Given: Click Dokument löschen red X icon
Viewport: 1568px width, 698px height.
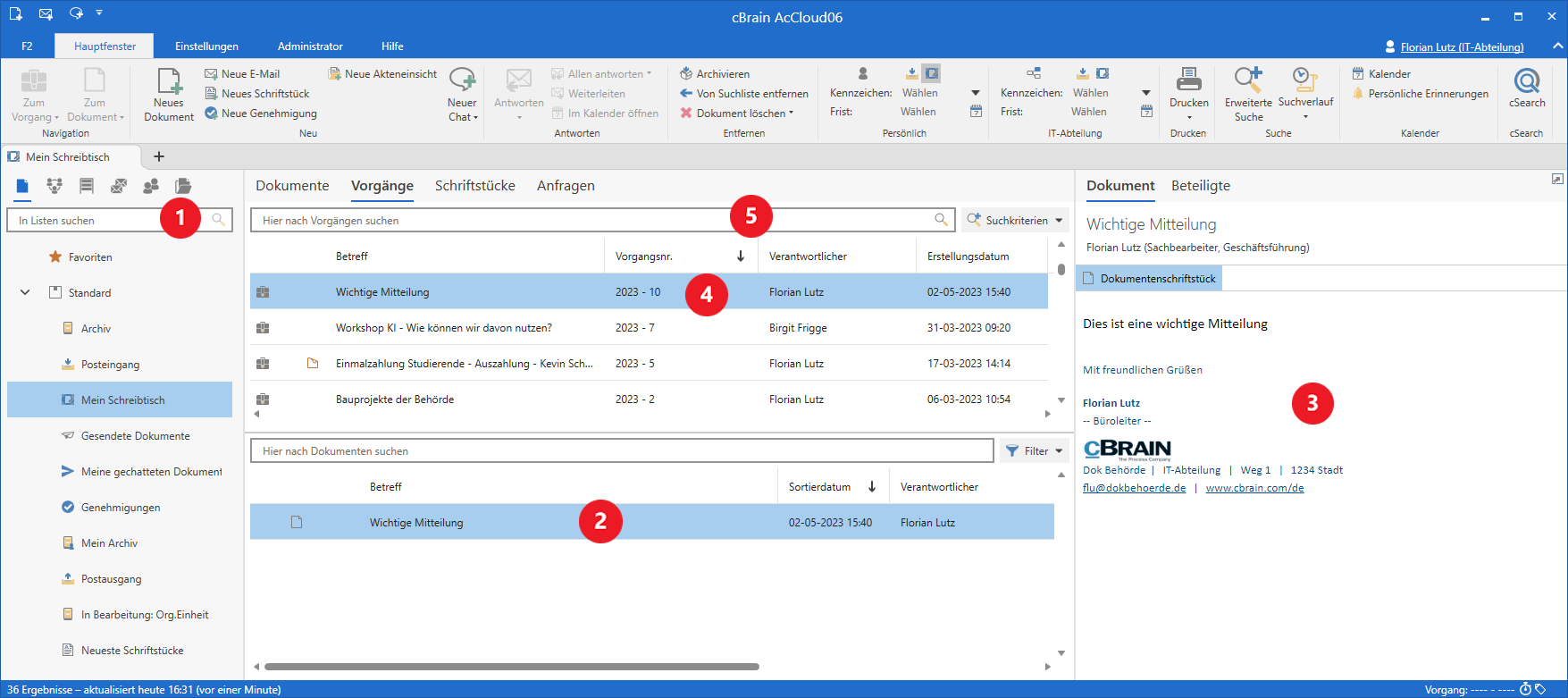Looking at the screenshot, I should [686, 114].
